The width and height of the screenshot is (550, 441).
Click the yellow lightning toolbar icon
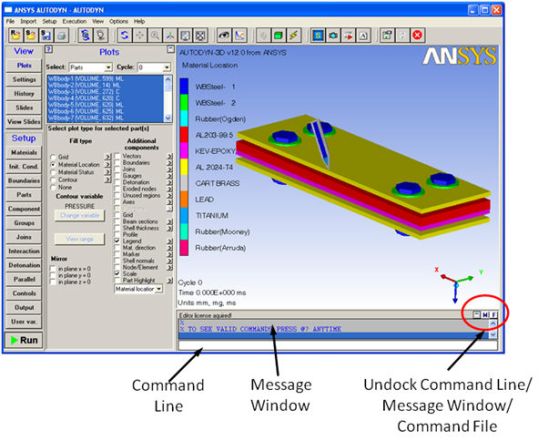294,35
